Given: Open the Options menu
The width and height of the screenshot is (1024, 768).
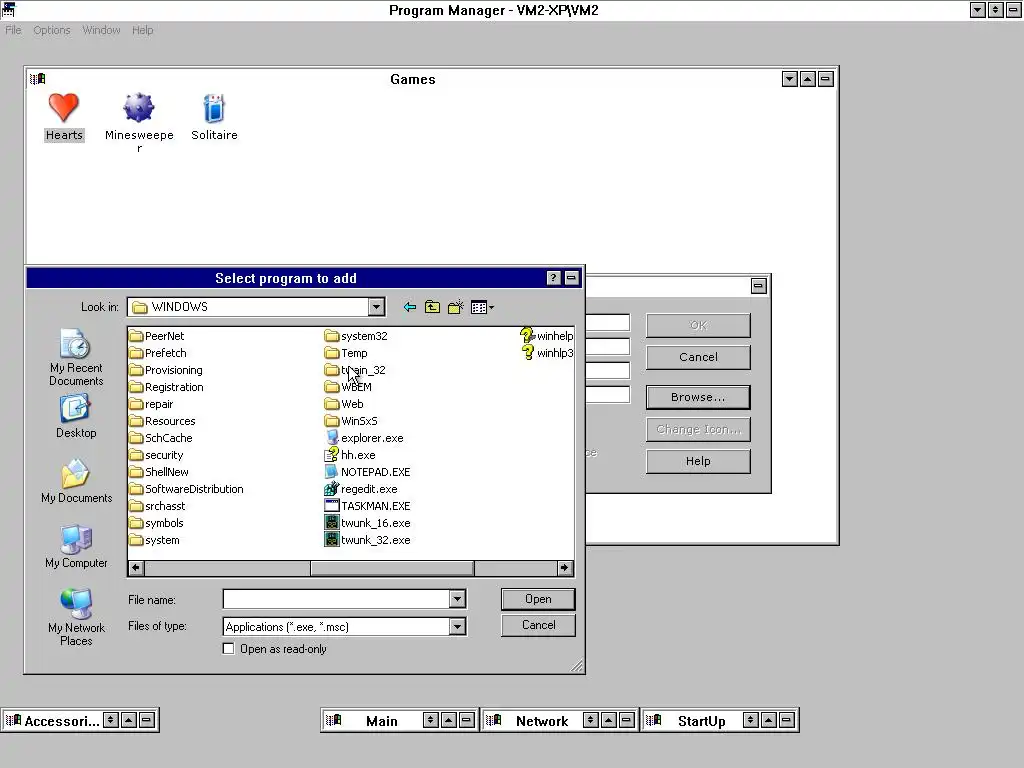Looking at the screenshot, I should (52, 30).
